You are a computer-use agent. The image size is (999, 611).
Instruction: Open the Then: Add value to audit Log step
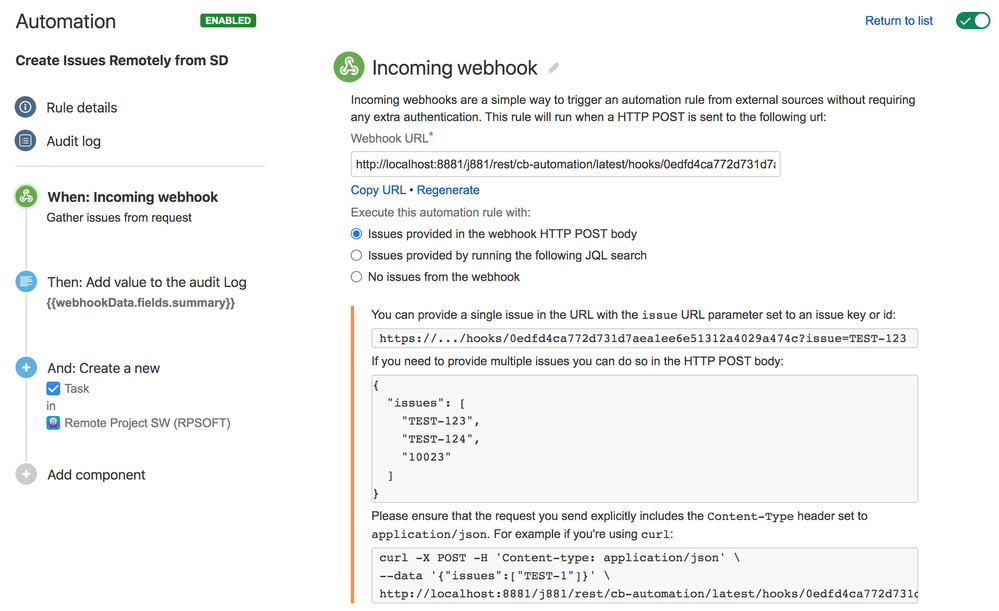click(x=146, y=282)
